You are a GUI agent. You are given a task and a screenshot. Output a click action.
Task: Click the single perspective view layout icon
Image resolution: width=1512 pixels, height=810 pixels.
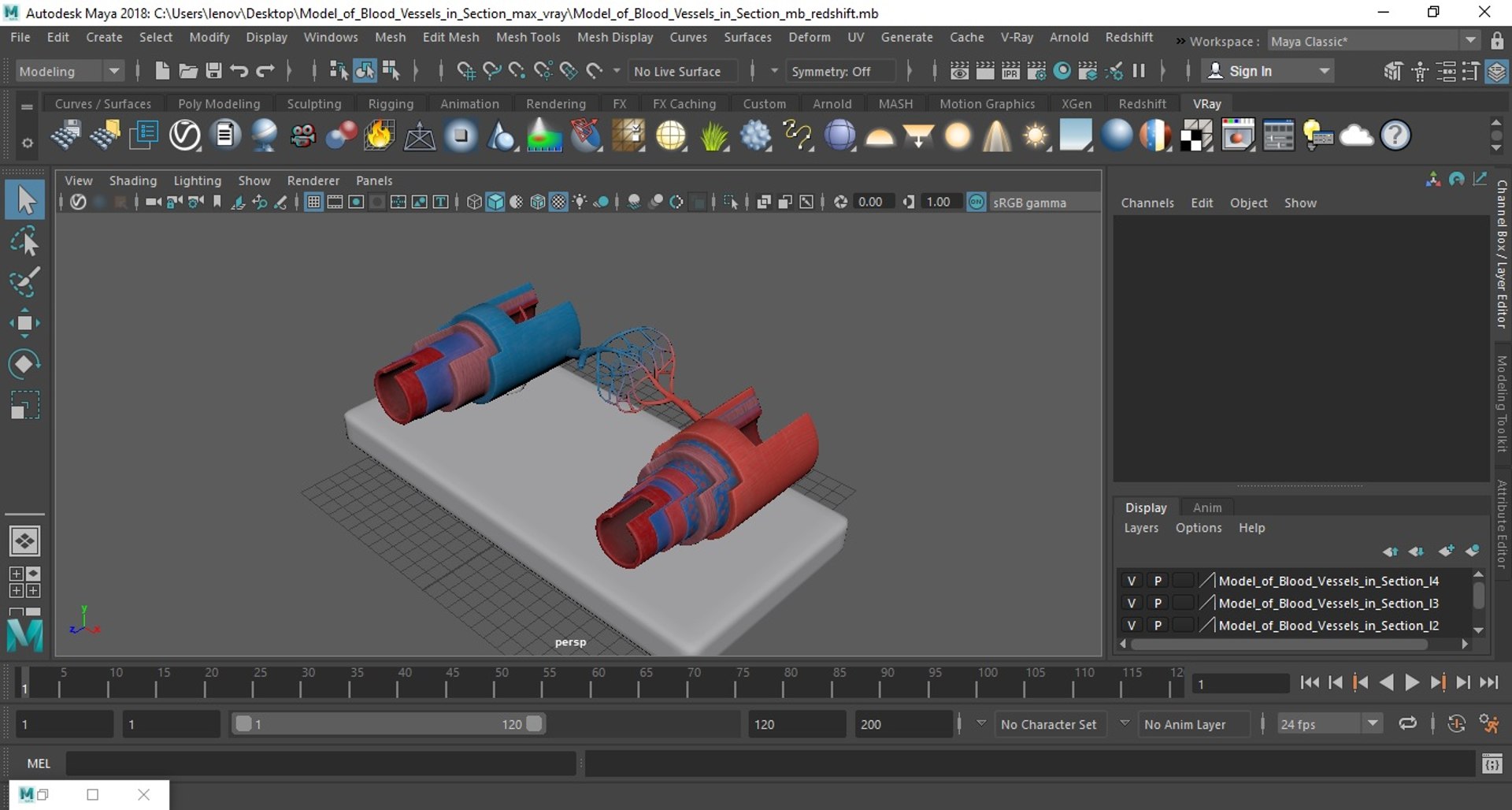24,541
